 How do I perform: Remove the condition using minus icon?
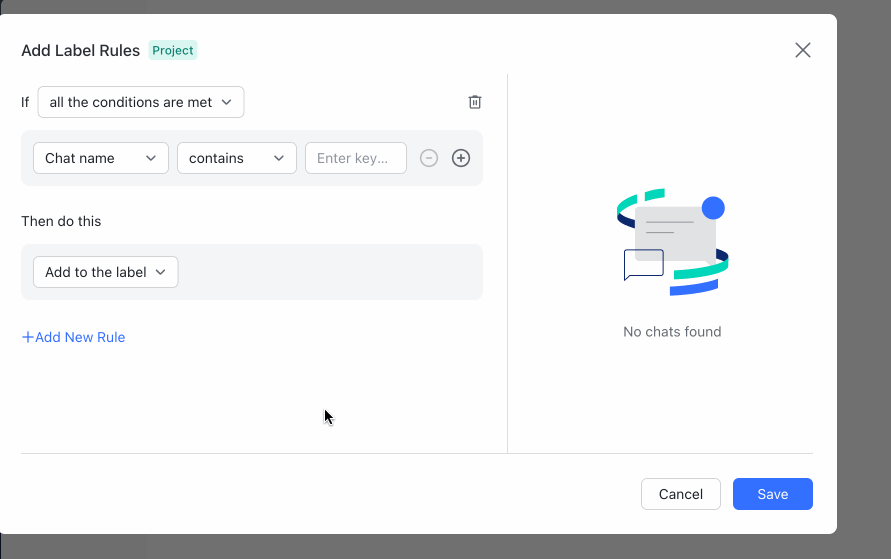pos(429,158)
